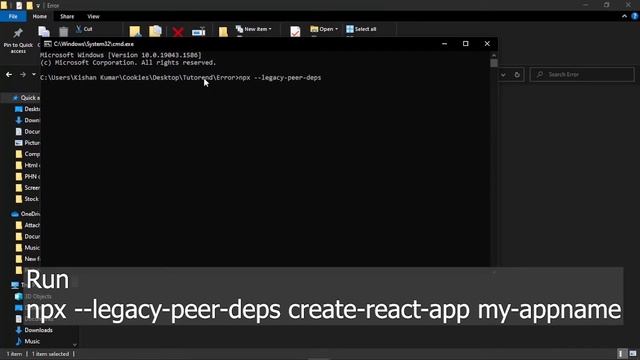The width and height of the screenshot is (640, 360).
Task: Select OneDrive in the navigation pane
Action: click(26, 214)
